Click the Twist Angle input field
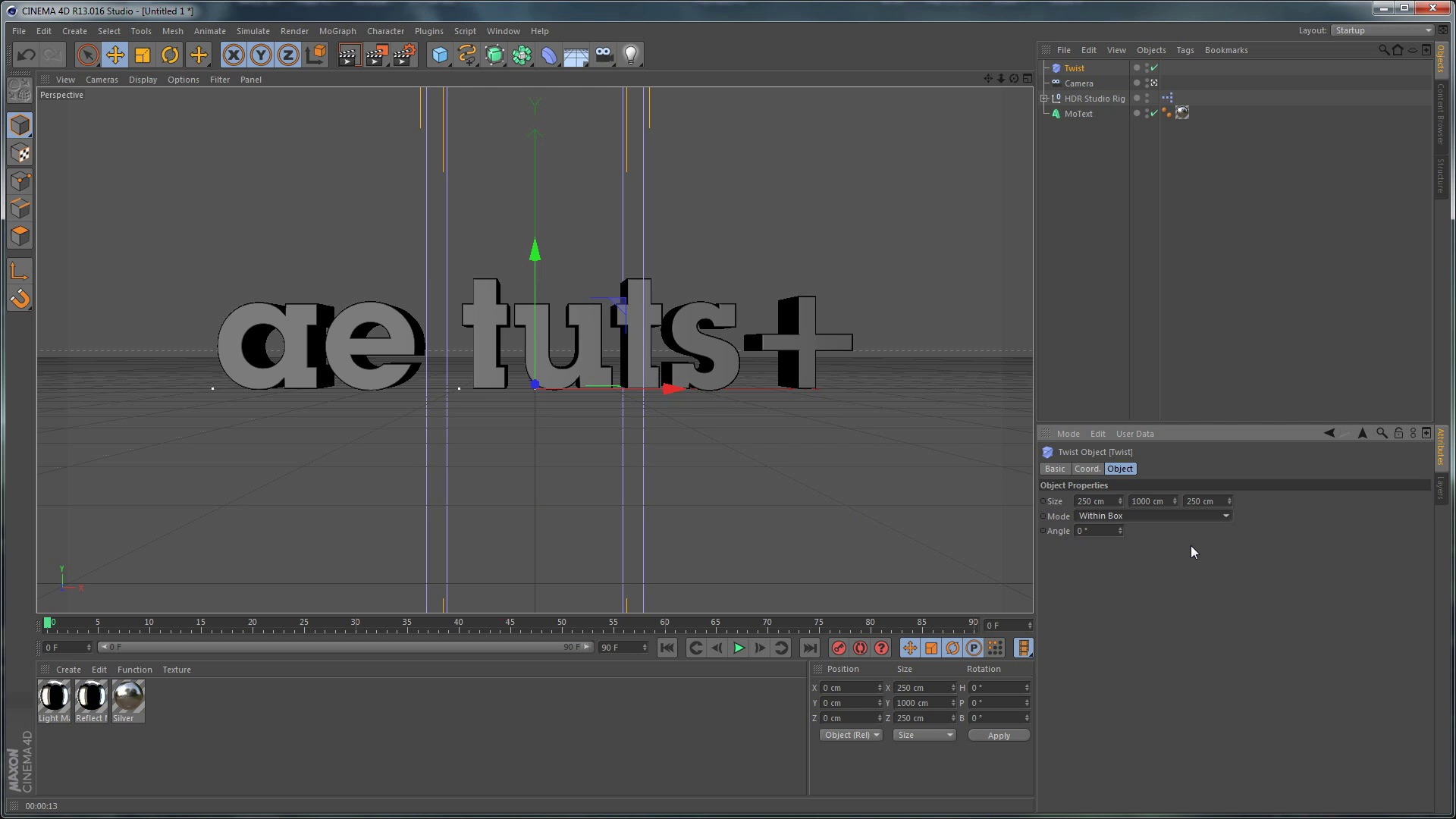The width and height of the screenshot is (1456, 819). point(1099,531)
